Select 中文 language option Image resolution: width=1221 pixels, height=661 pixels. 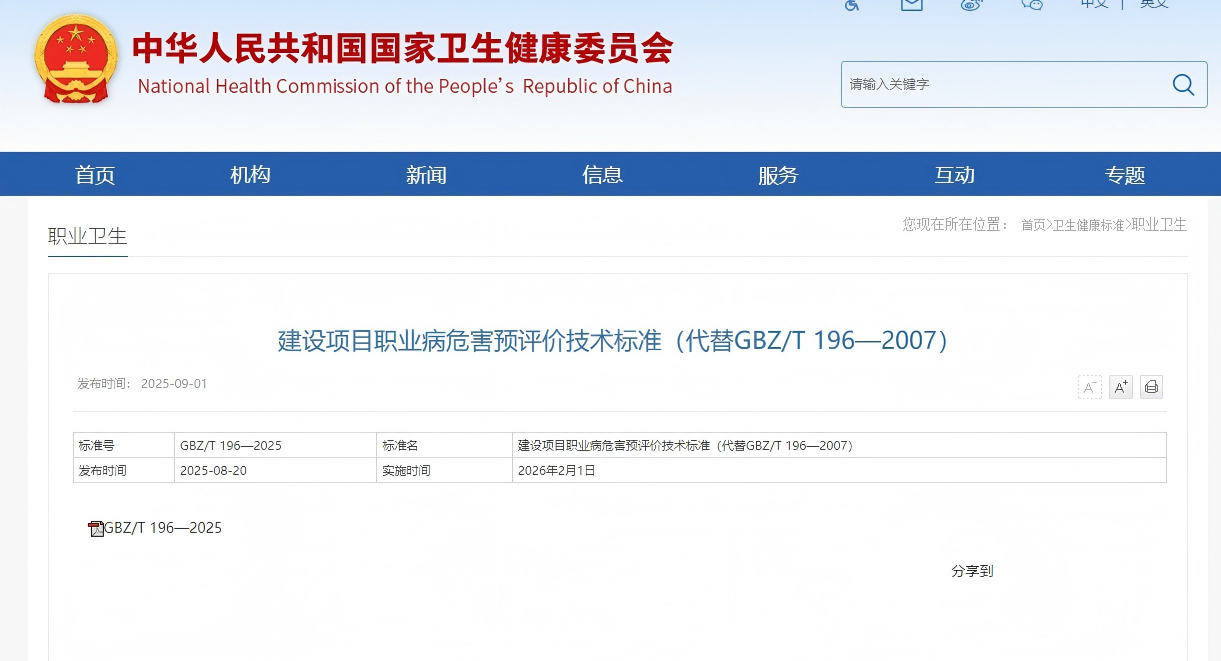(1094, 4)
